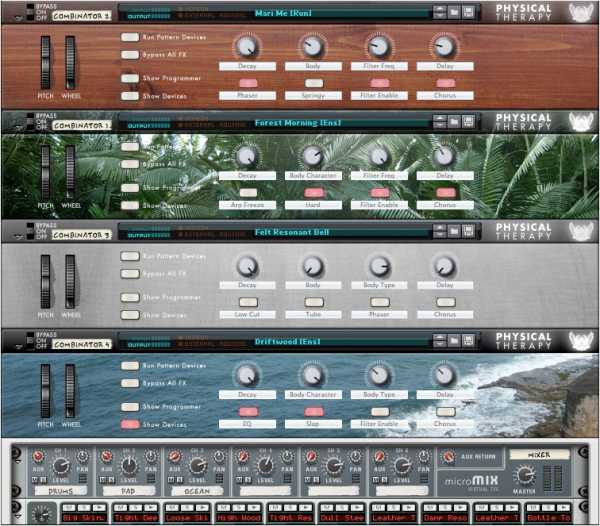Click the Level knob of the OCEAN channel

pyautogui.click(x=197, y=466)
